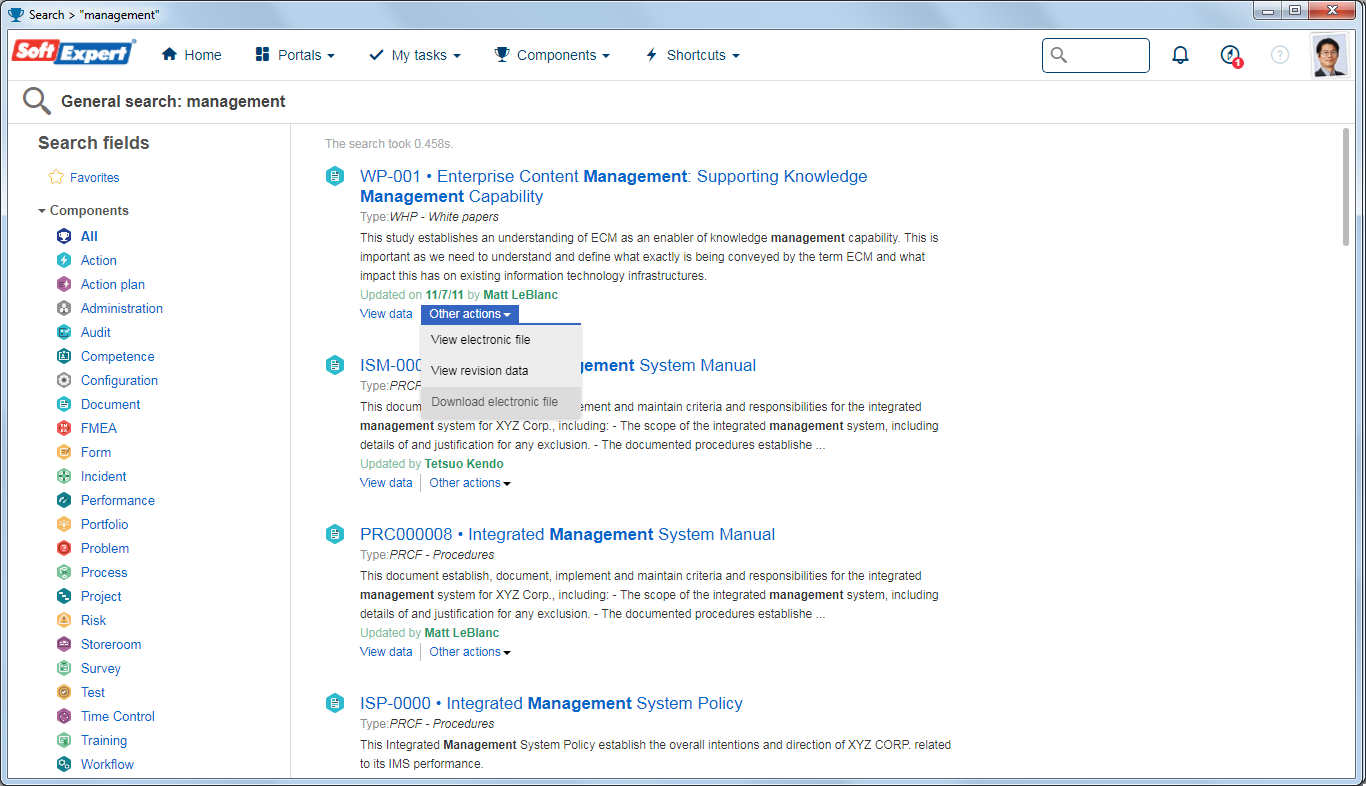Open the notifications bell icon
Viewport: 1366px width, 786px height.
(x=1180, y=55)
